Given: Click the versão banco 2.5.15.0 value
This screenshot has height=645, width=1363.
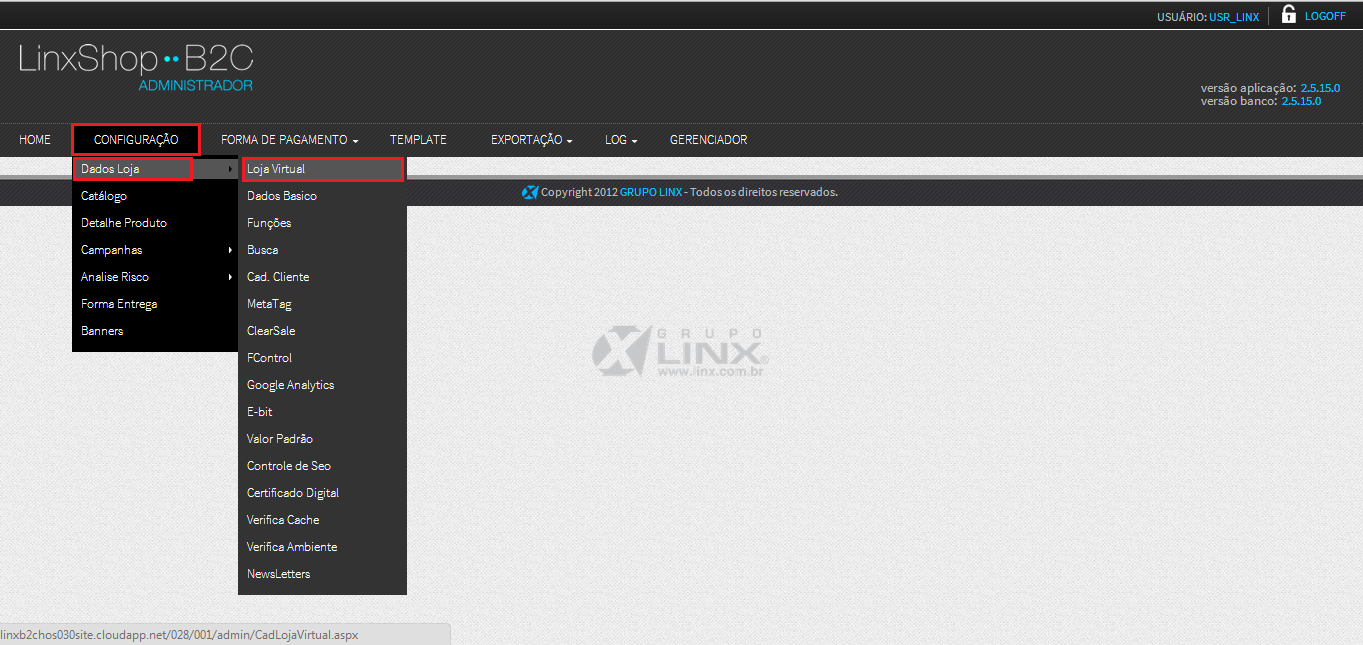Looking at the screenshot, I should 1301,101.
